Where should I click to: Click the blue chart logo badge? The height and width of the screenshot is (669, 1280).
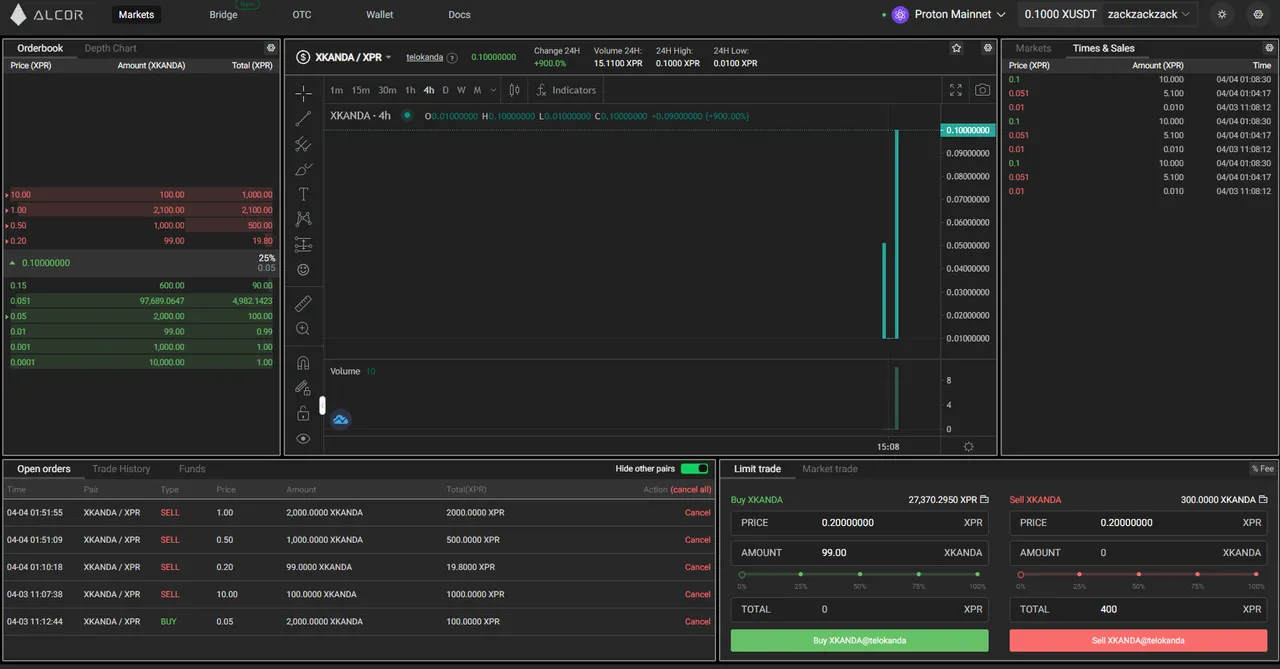coord(340,420)
